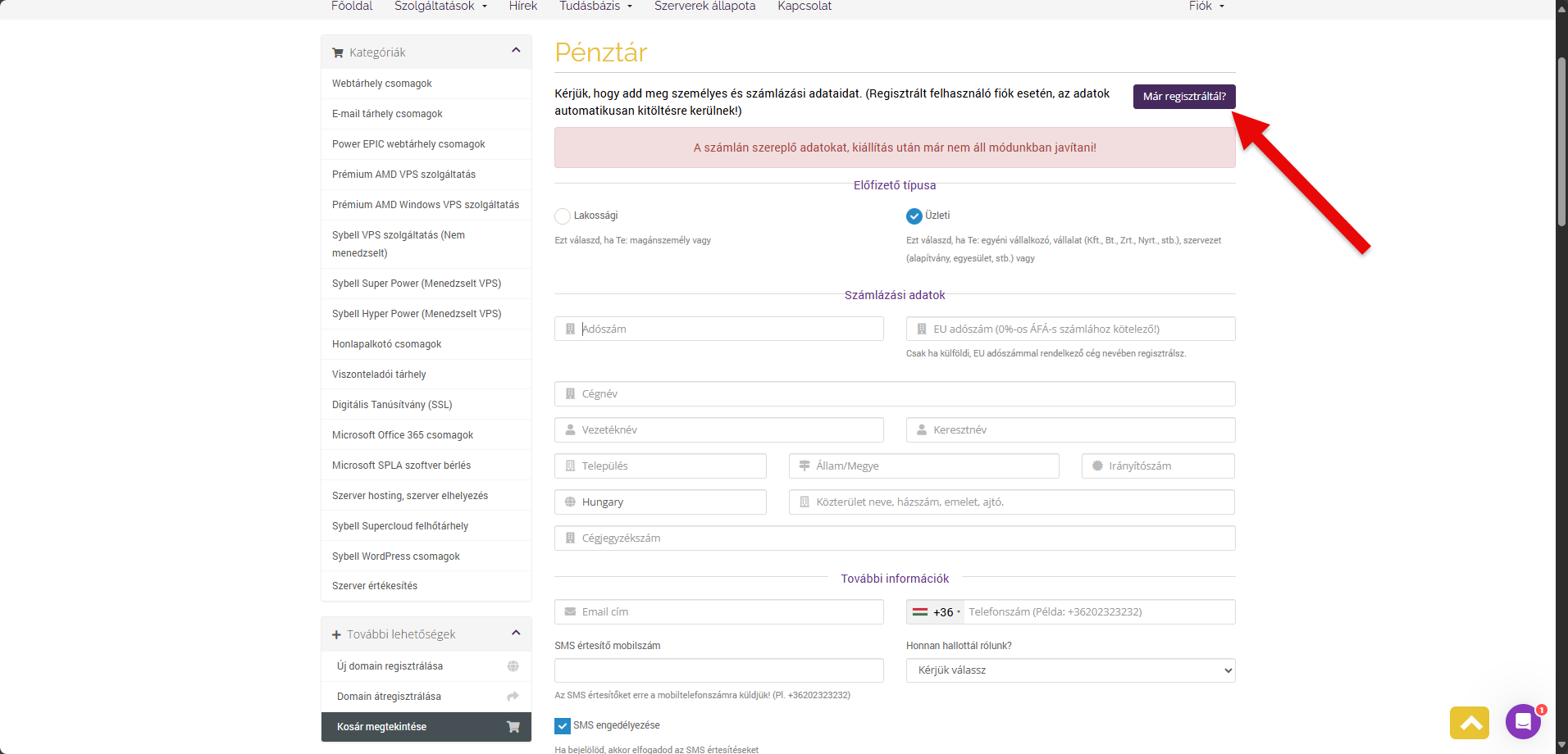Click the share arrow icon beside Domain átregisztrálása
Screen dimensions: 1568x754
click(513, 697)
